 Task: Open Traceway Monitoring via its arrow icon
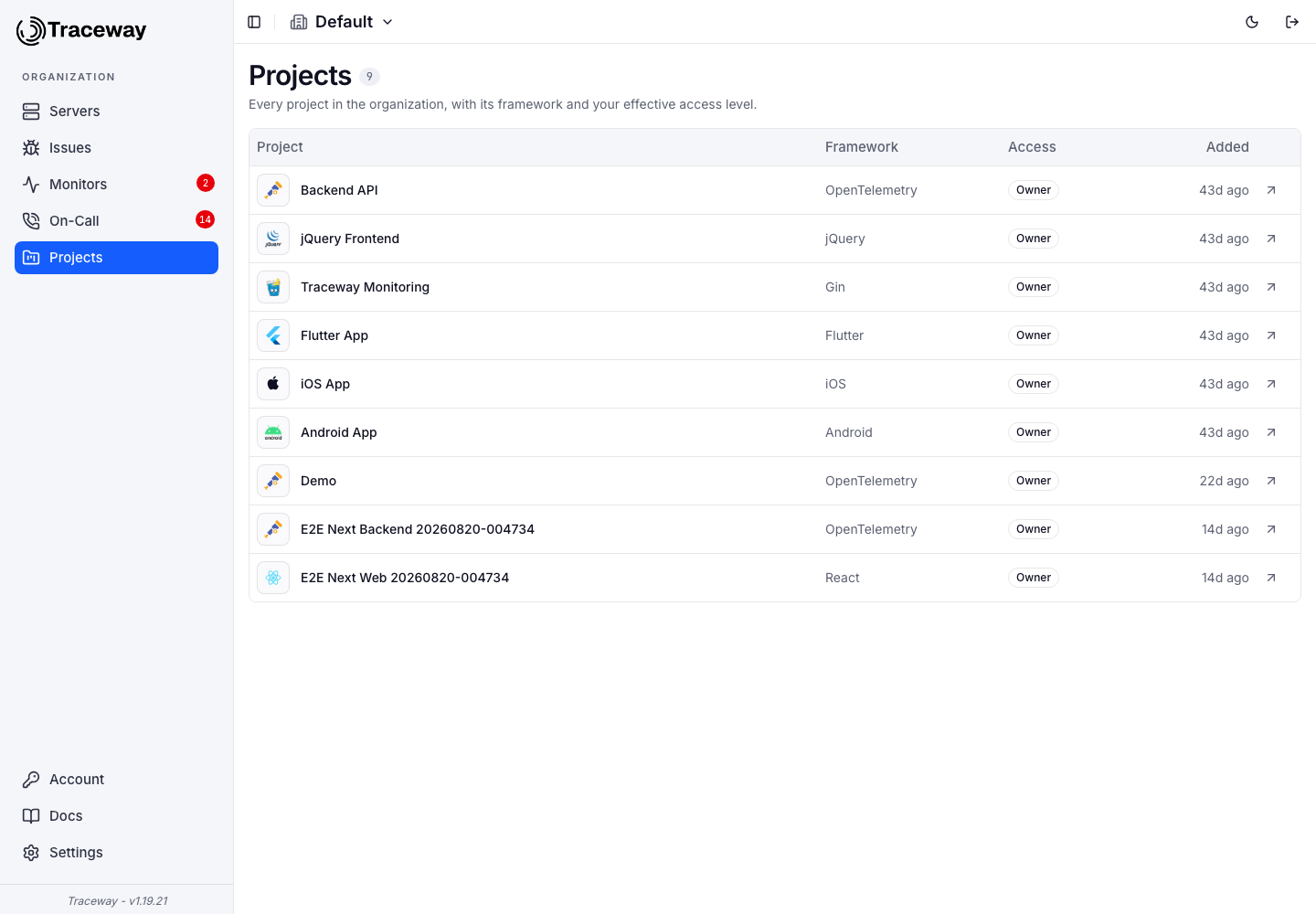pos(1271,287)
